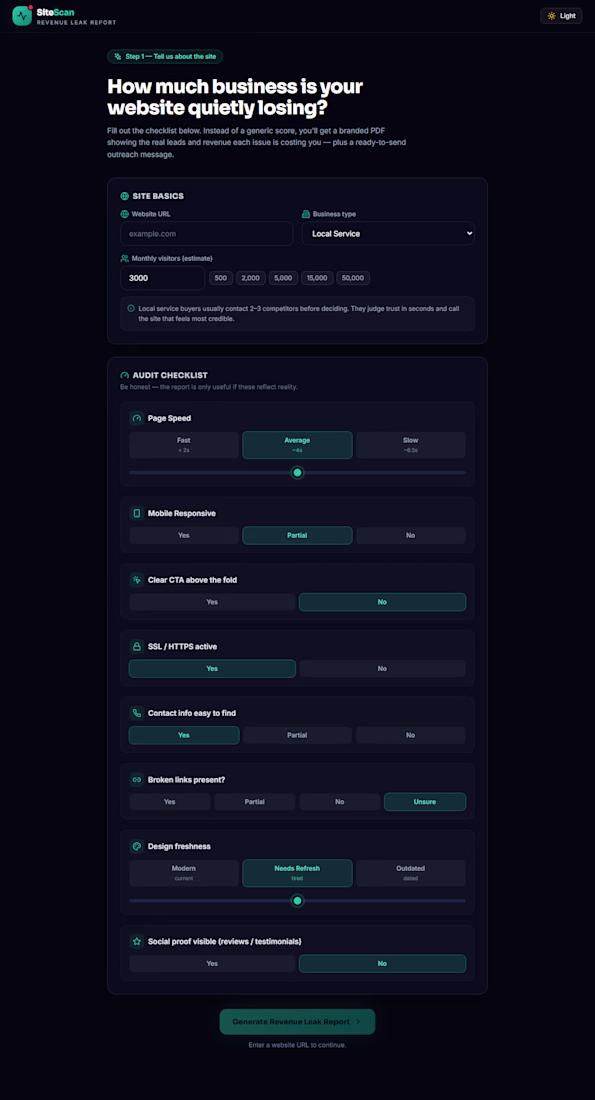The image size is (595, 1100).
Task: Select Fast under Page Speed
Action: tap(184, 445)
